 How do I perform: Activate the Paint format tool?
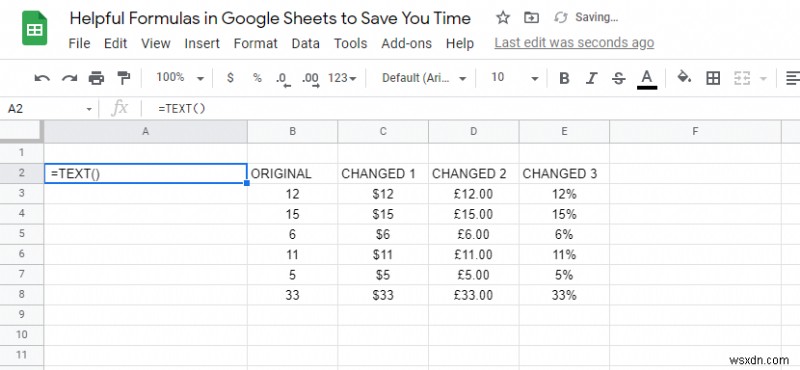pos(123,78)
